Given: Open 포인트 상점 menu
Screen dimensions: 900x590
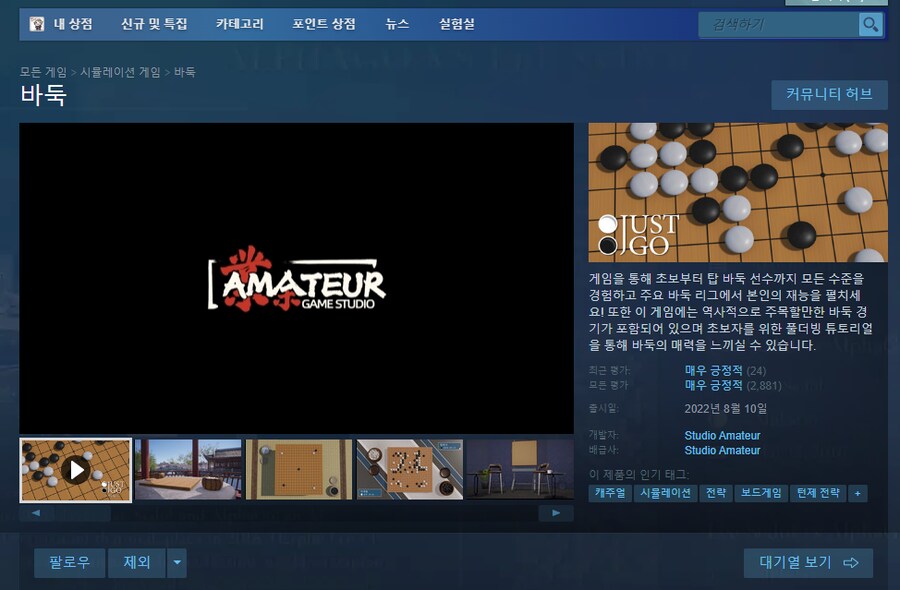Looking at the screenshot, I should click(x=324, y=24).
